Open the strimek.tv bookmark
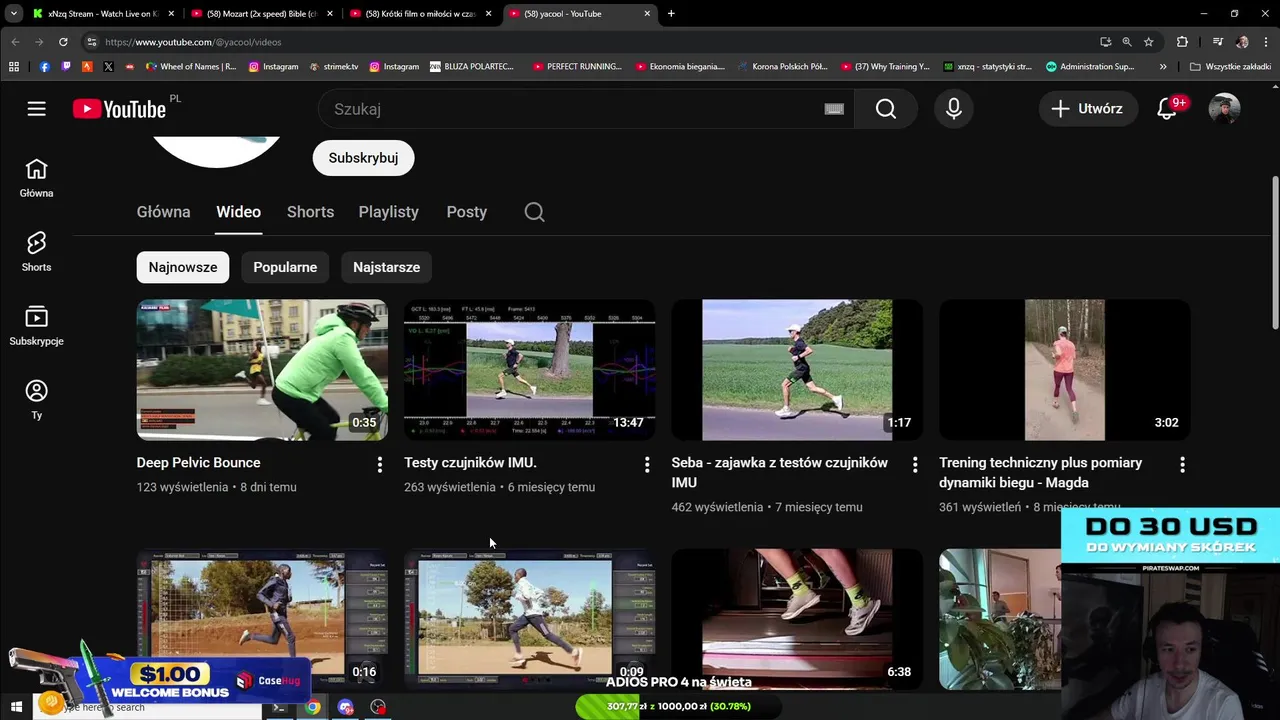 334,67
